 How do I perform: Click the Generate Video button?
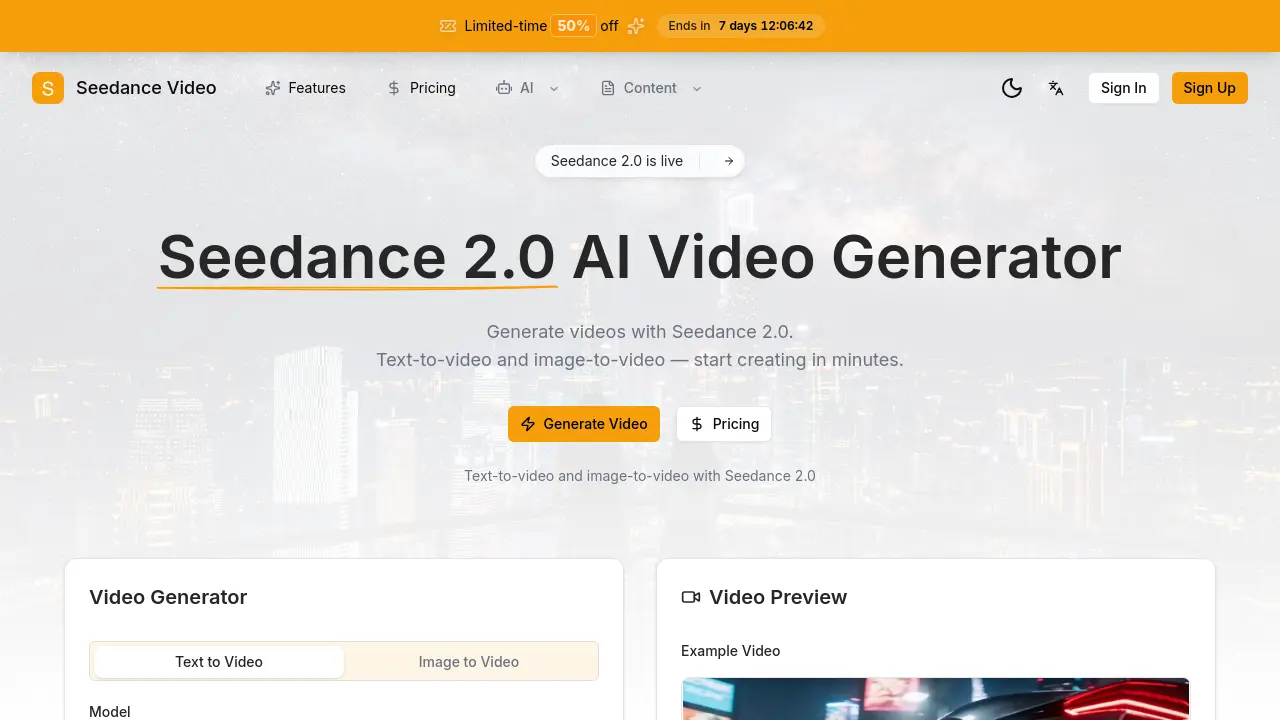pos(584,424)
